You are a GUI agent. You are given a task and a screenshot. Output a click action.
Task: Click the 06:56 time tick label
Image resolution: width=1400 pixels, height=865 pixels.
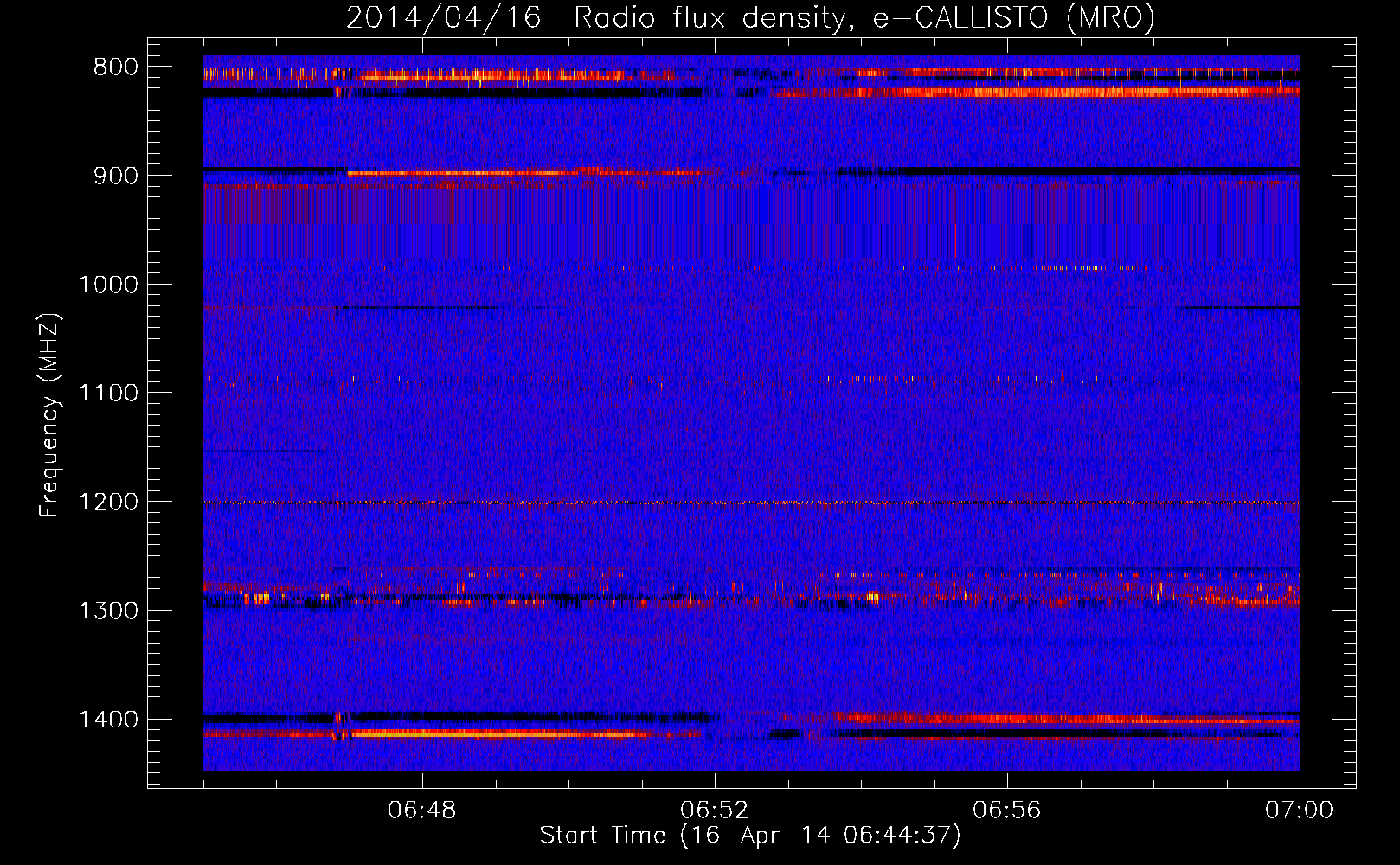coord(1007,811)
